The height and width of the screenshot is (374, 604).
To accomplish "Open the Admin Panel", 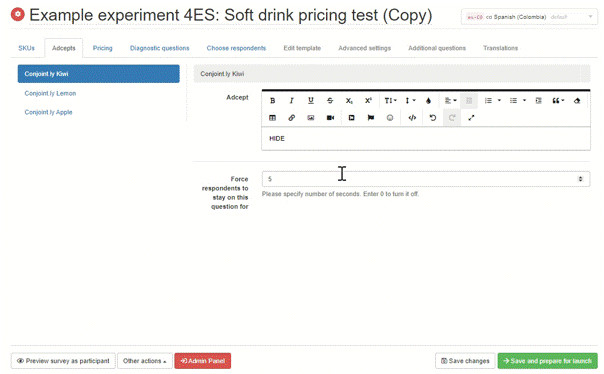I will [203, 361].
